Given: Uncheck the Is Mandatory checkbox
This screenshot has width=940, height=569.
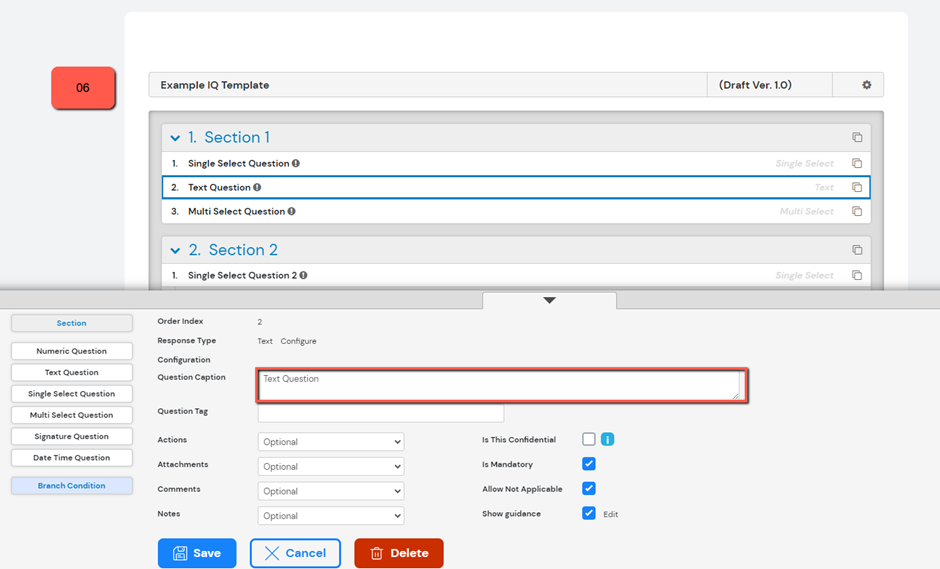Looking at the screenshot, I should (589, 464).
